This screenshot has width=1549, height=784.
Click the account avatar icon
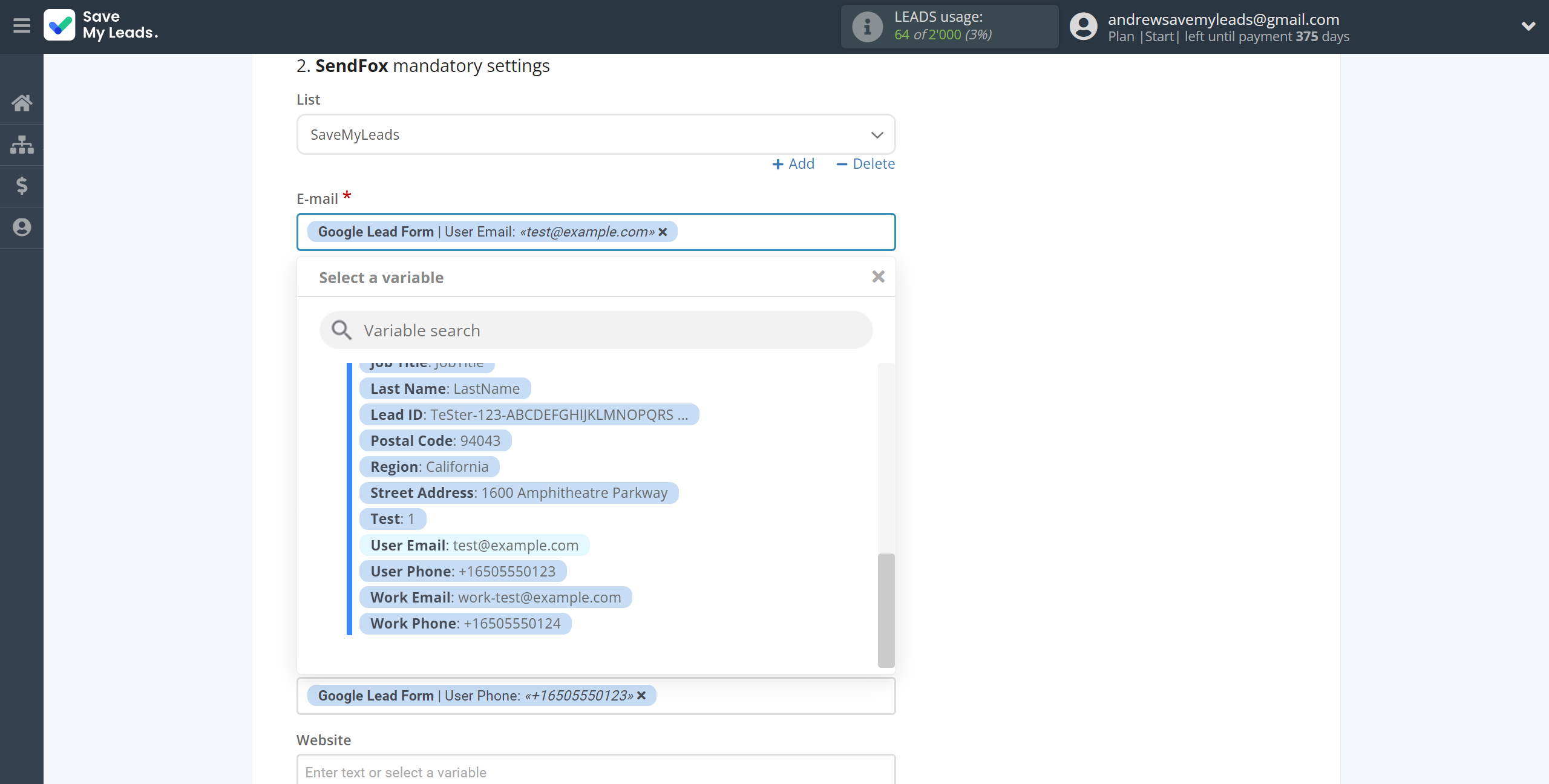[x=1083, y=27]
